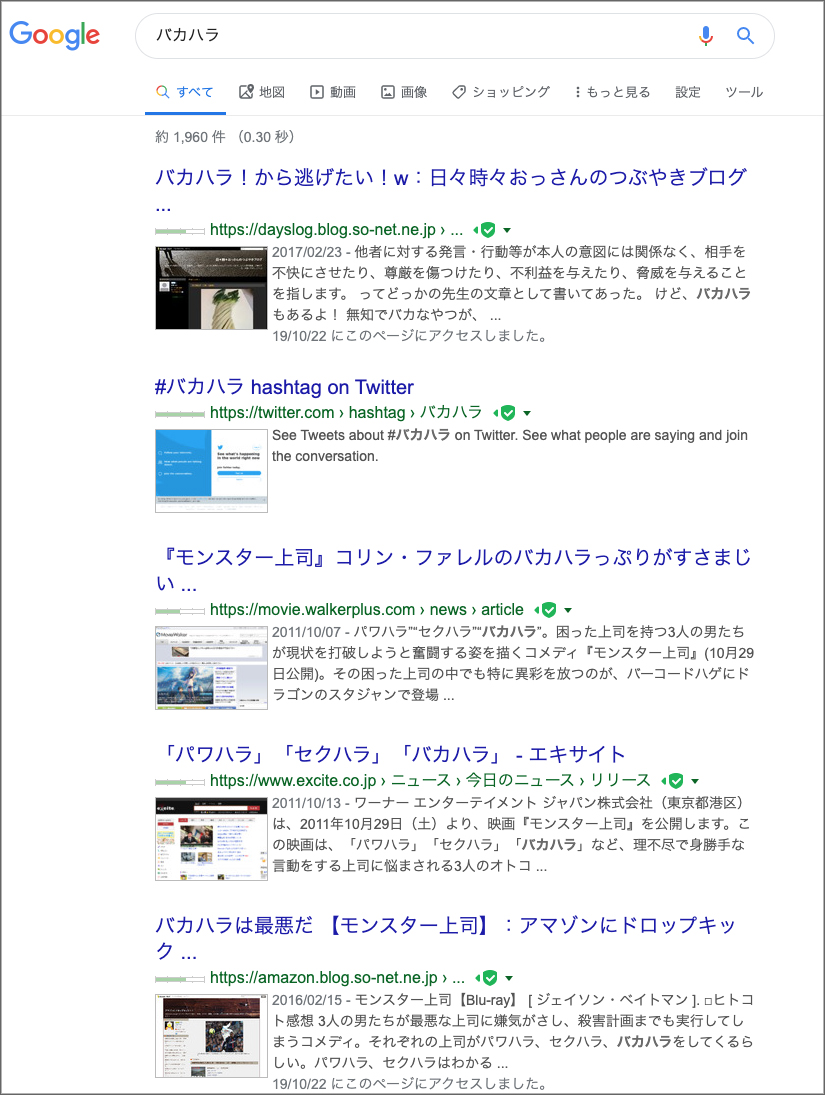This screenshot has width=825, height=1095.
Task: Click green shield icon for Twitter result
Action: tap(508, 413)
